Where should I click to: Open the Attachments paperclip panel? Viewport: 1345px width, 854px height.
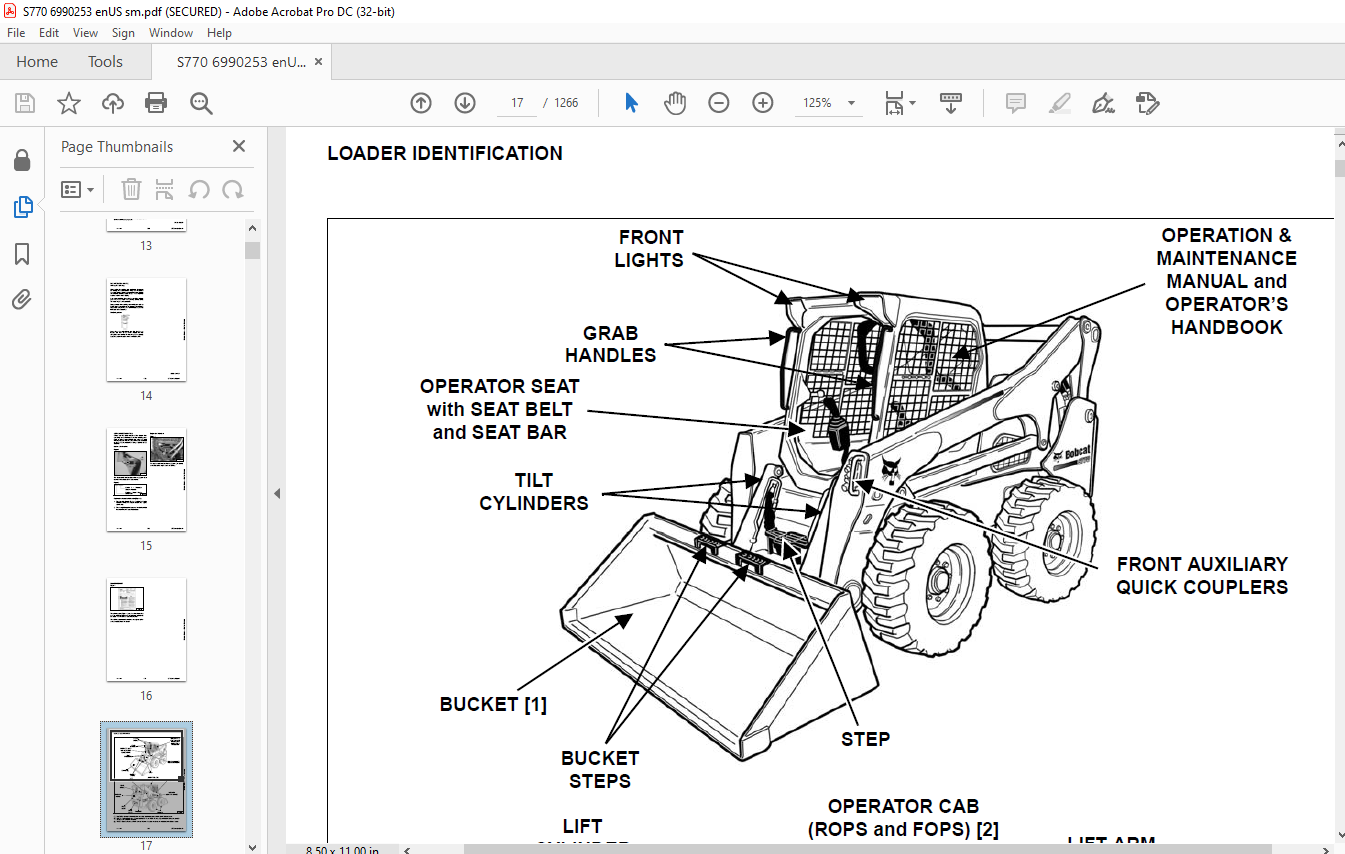tap(22, 299)
